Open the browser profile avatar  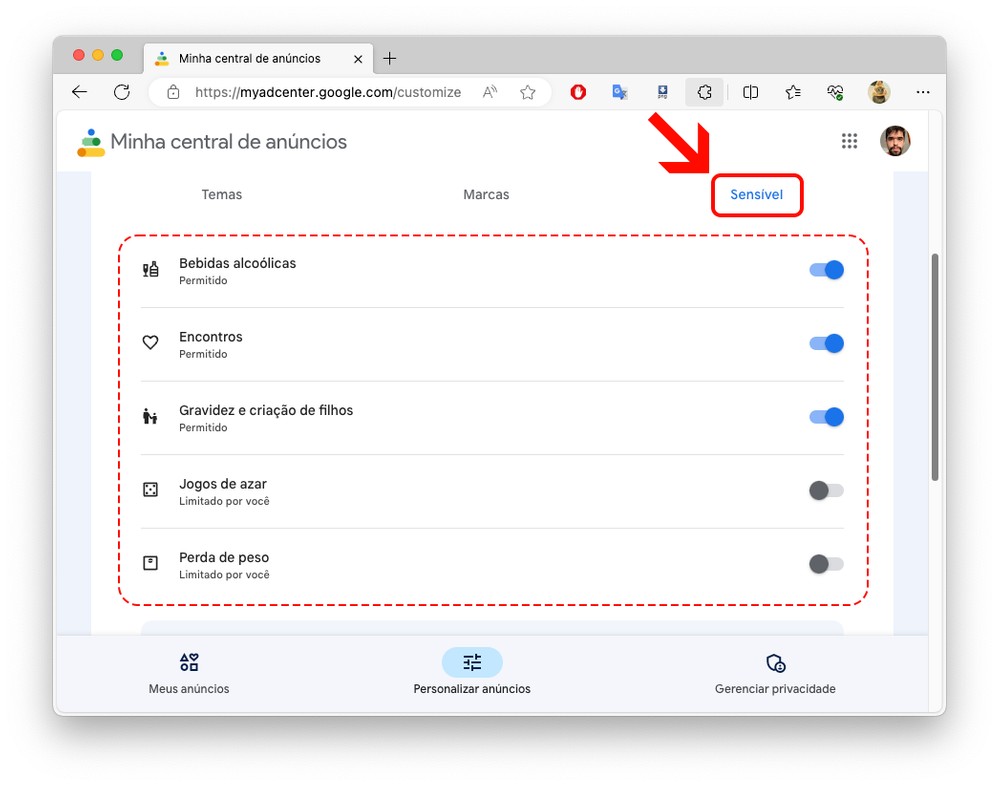tap(879, 92)
